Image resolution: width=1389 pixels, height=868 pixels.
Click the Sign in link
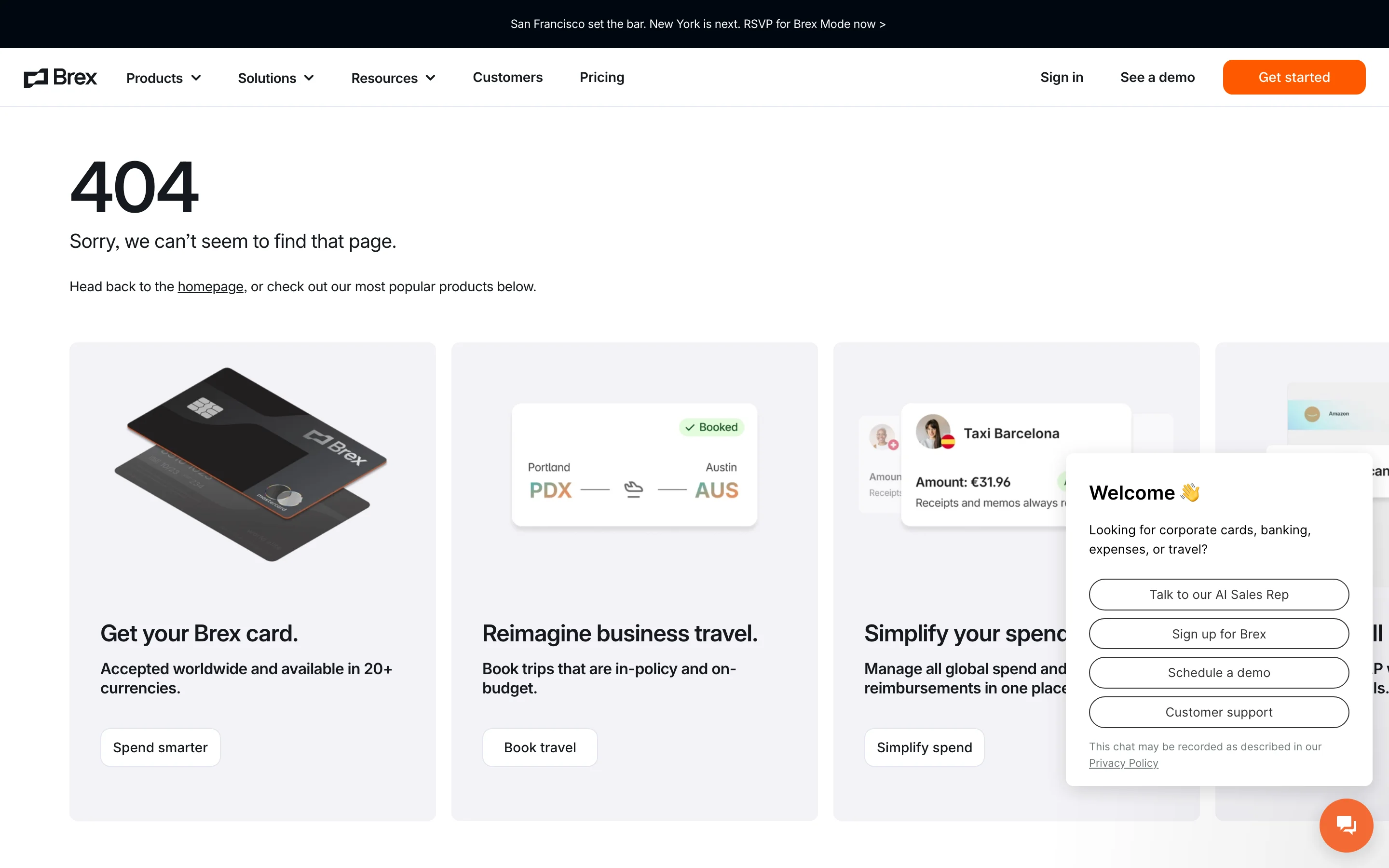[x=1061, y=77]
